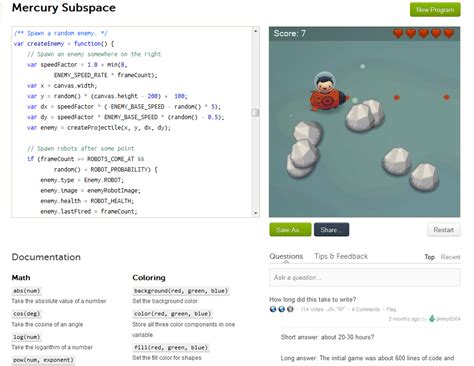
Task: Sort questions by Recent
Action: coord(450,257)
